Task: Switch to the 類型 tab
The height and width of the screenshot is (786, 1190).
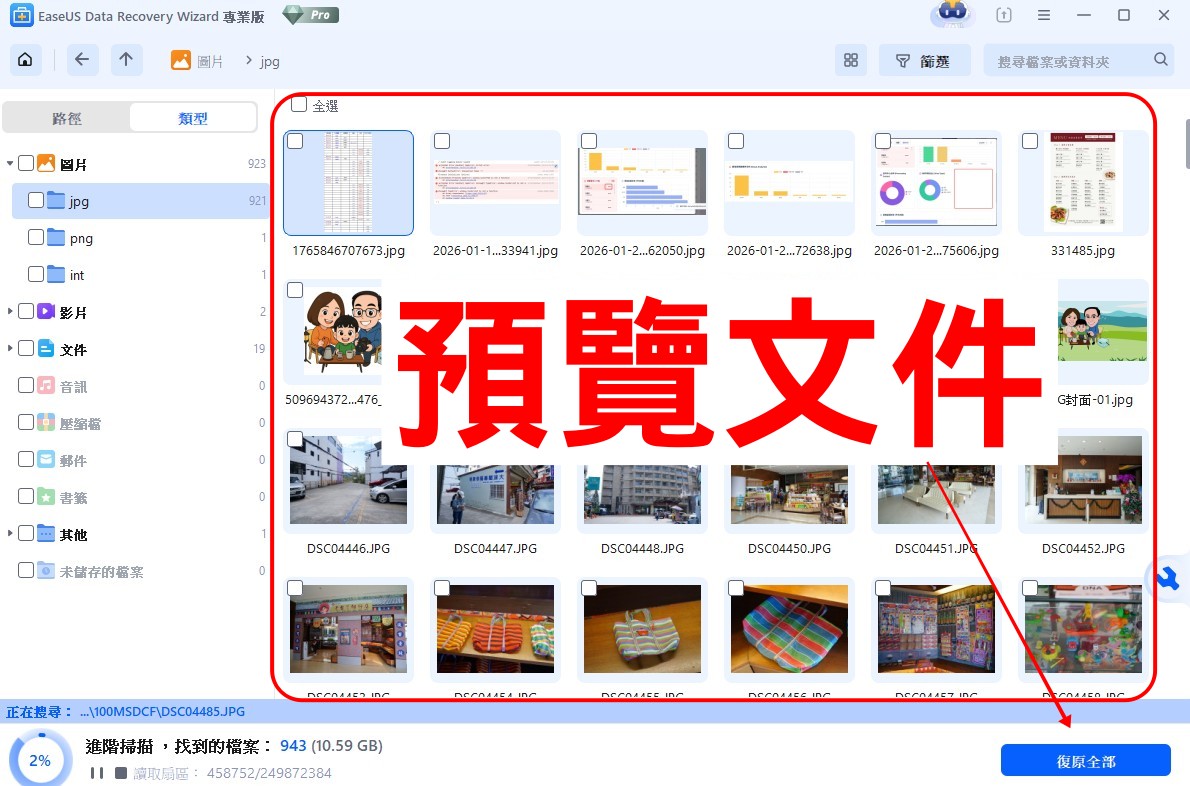Action: pos(193,118)
